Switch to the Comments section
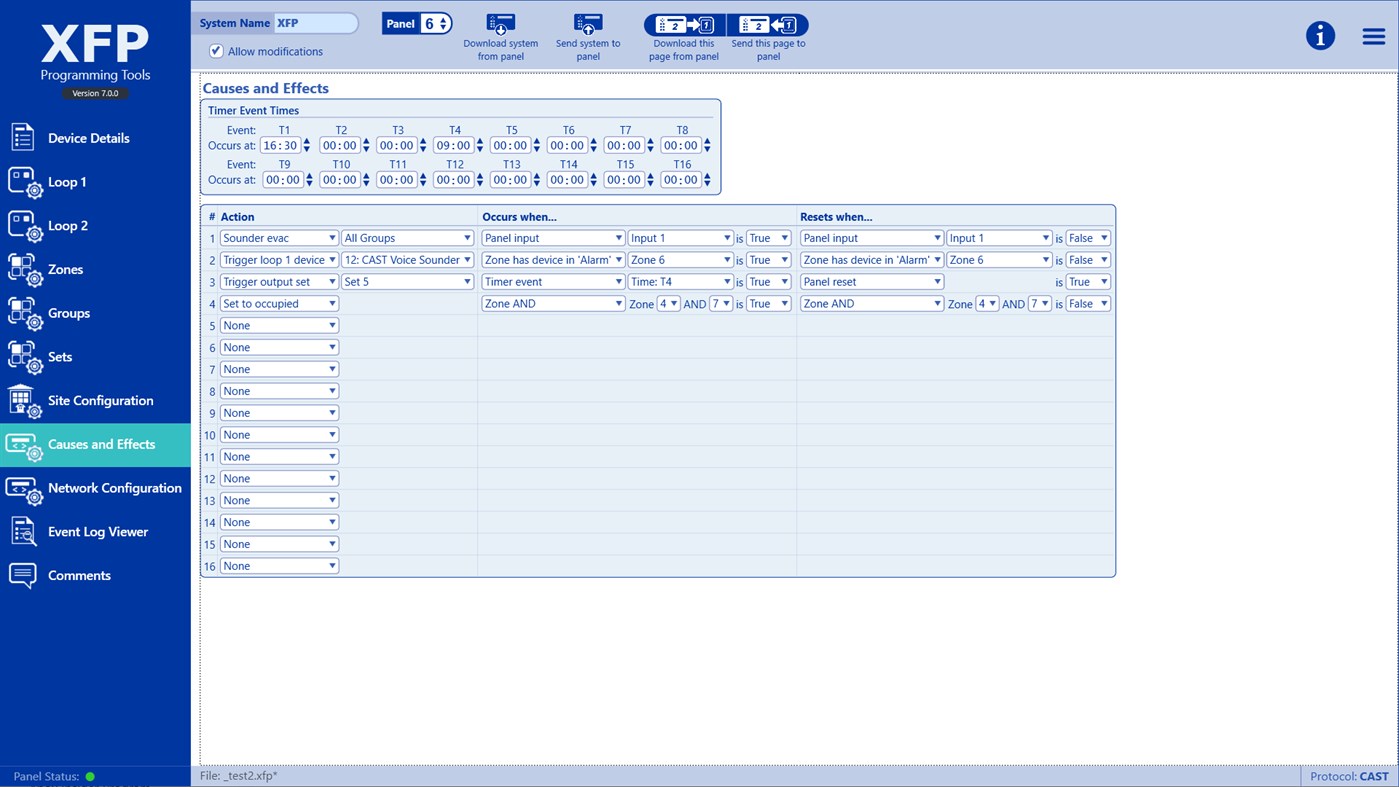The image size is (1399, 787). coord(22,575)
